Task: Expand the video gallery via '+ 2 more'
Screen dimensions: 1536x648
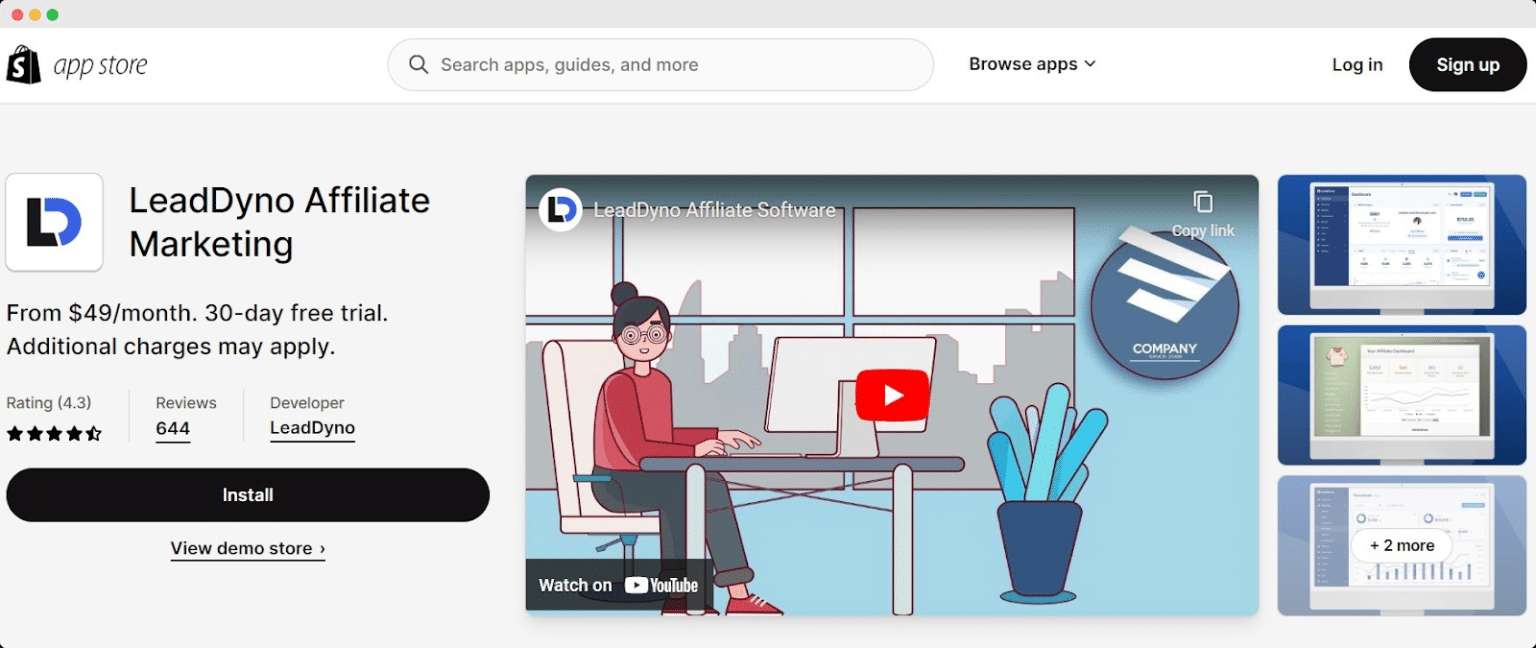Action: tap(1401, 546)
